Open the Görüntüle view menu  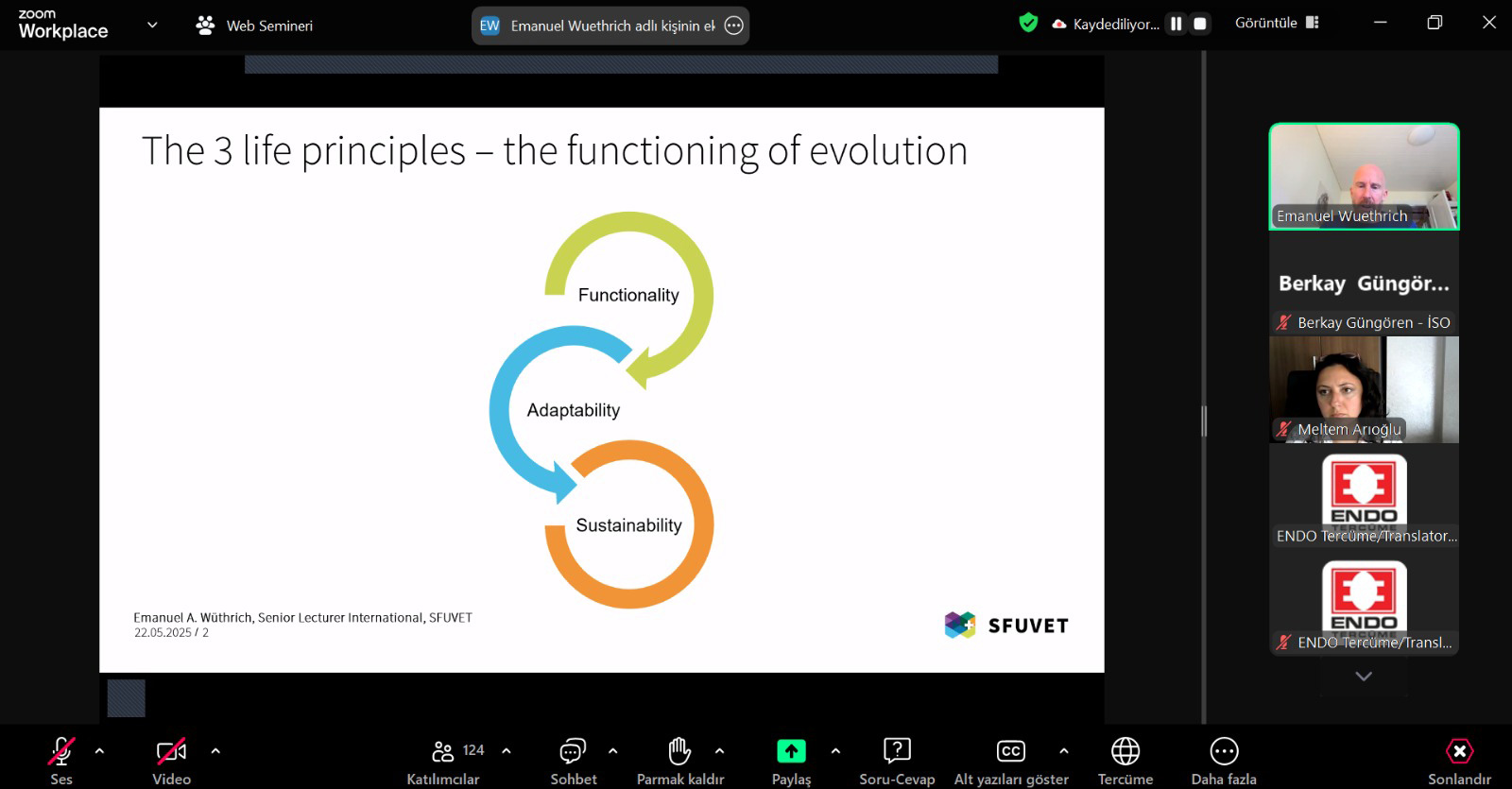coord(1277,23)
